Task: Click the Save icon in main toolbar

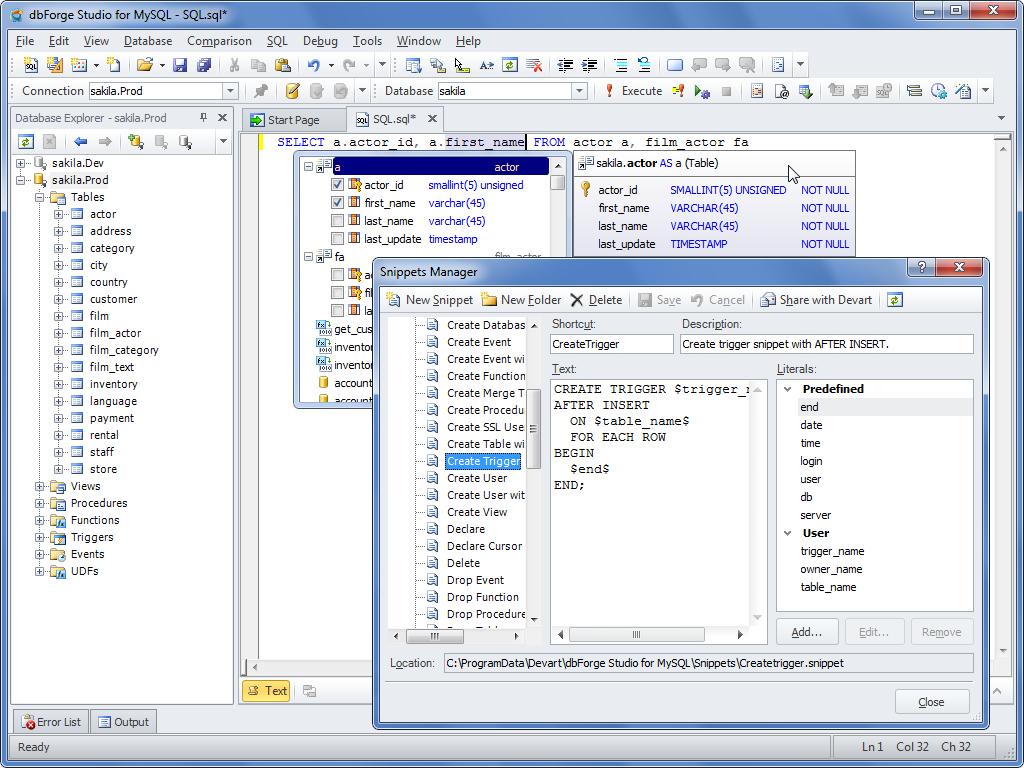Action: pos(180,65)
